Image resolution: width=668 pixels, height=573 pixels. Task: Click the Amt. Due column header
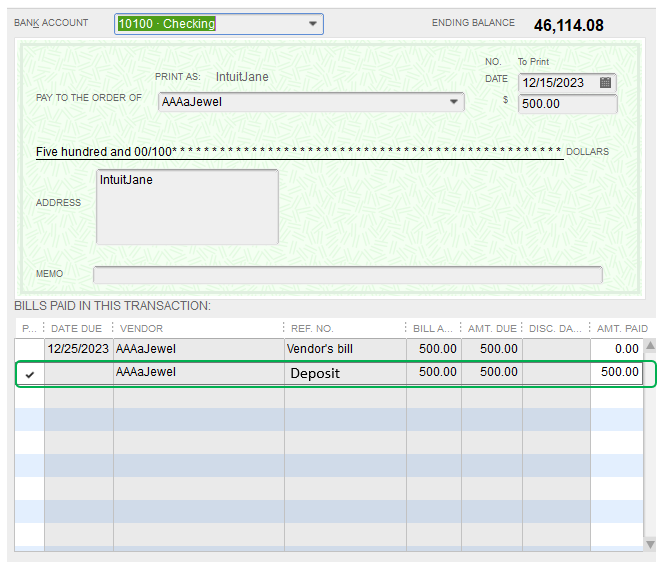[492, 328]
